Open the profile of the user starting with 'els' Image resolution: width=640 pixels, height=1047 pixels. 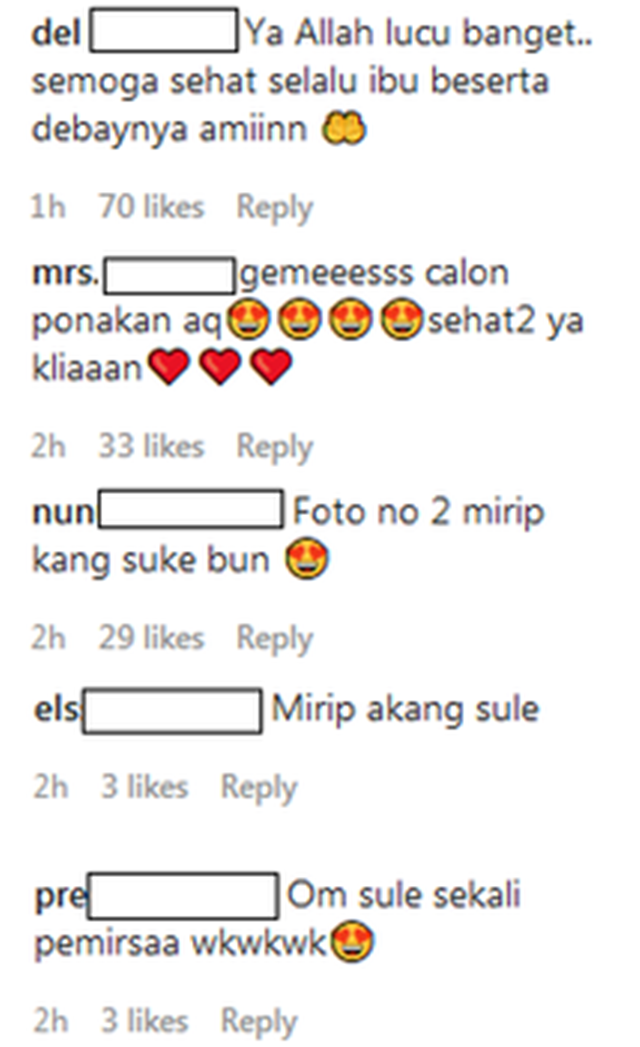pyautogui.click(x=148, y=710)
